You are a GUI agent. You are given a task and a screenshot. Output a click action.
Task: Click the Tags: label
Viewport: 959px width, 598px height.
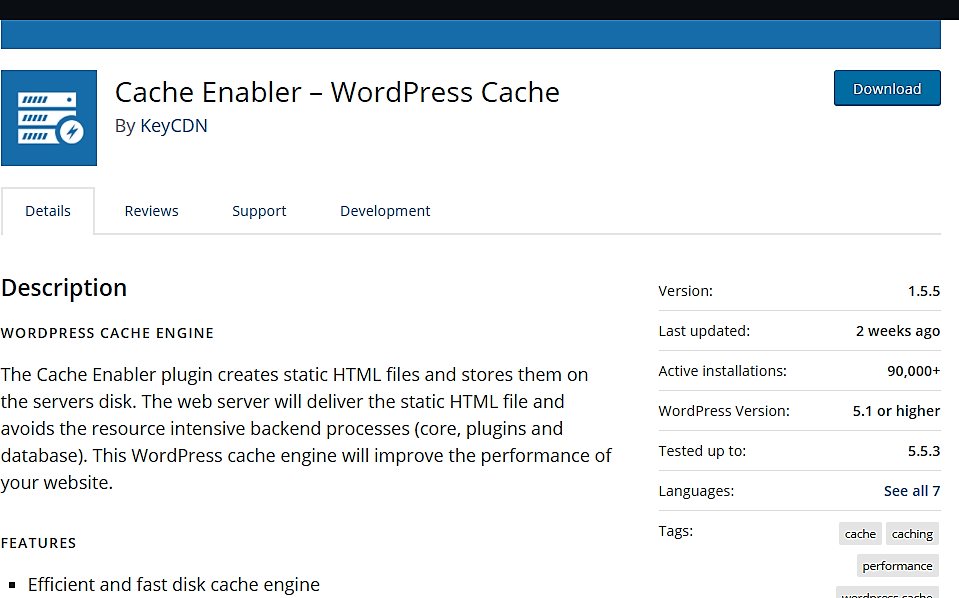pos(676,531)
